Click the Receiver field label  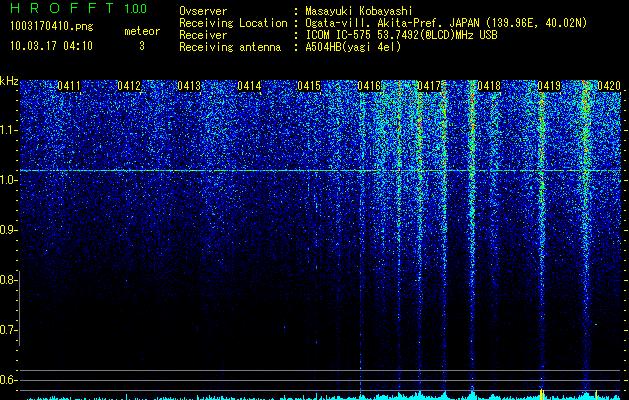pyautogui.click(x=203, y=35)
